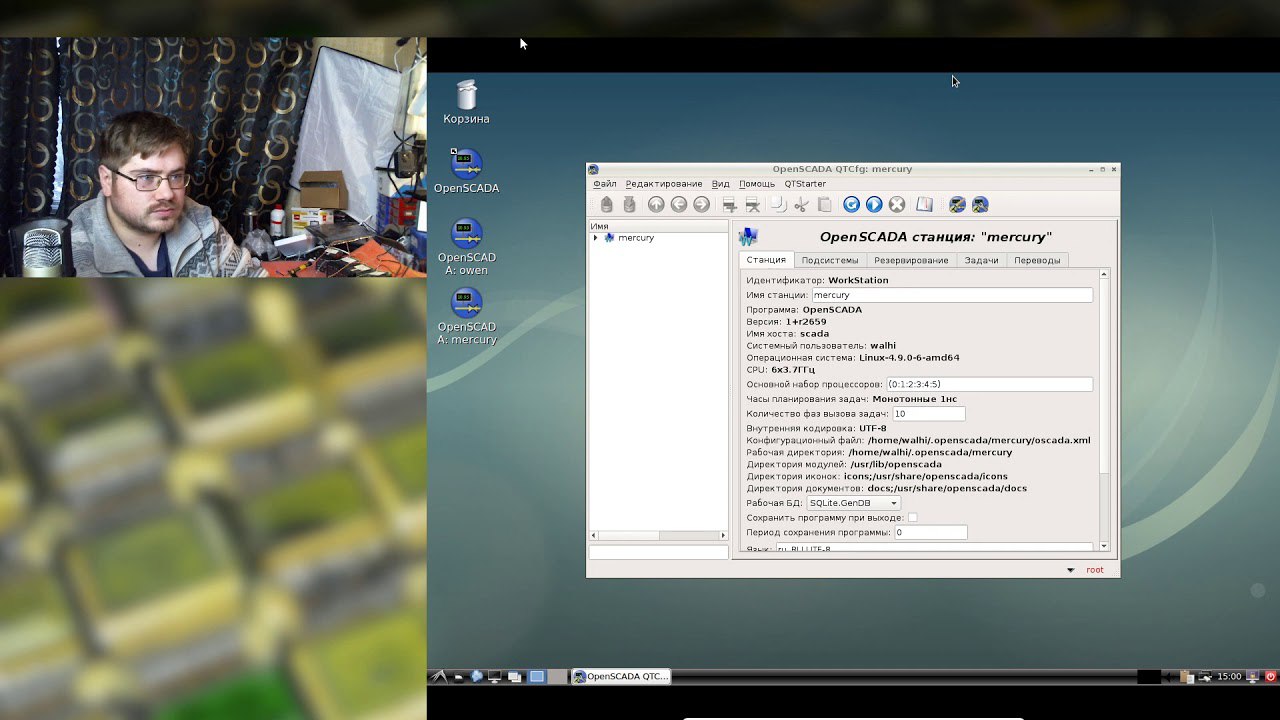
Task: Click the 'Версия: 1+r2659' text
Action: (786, 322)
